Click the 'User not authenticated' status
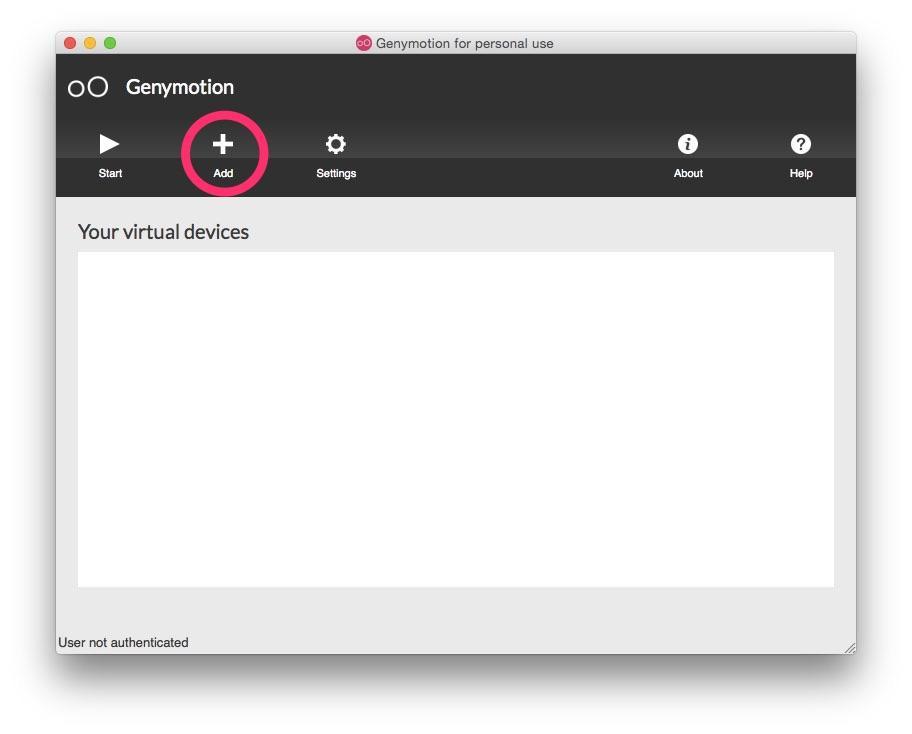 pos(123,643)
